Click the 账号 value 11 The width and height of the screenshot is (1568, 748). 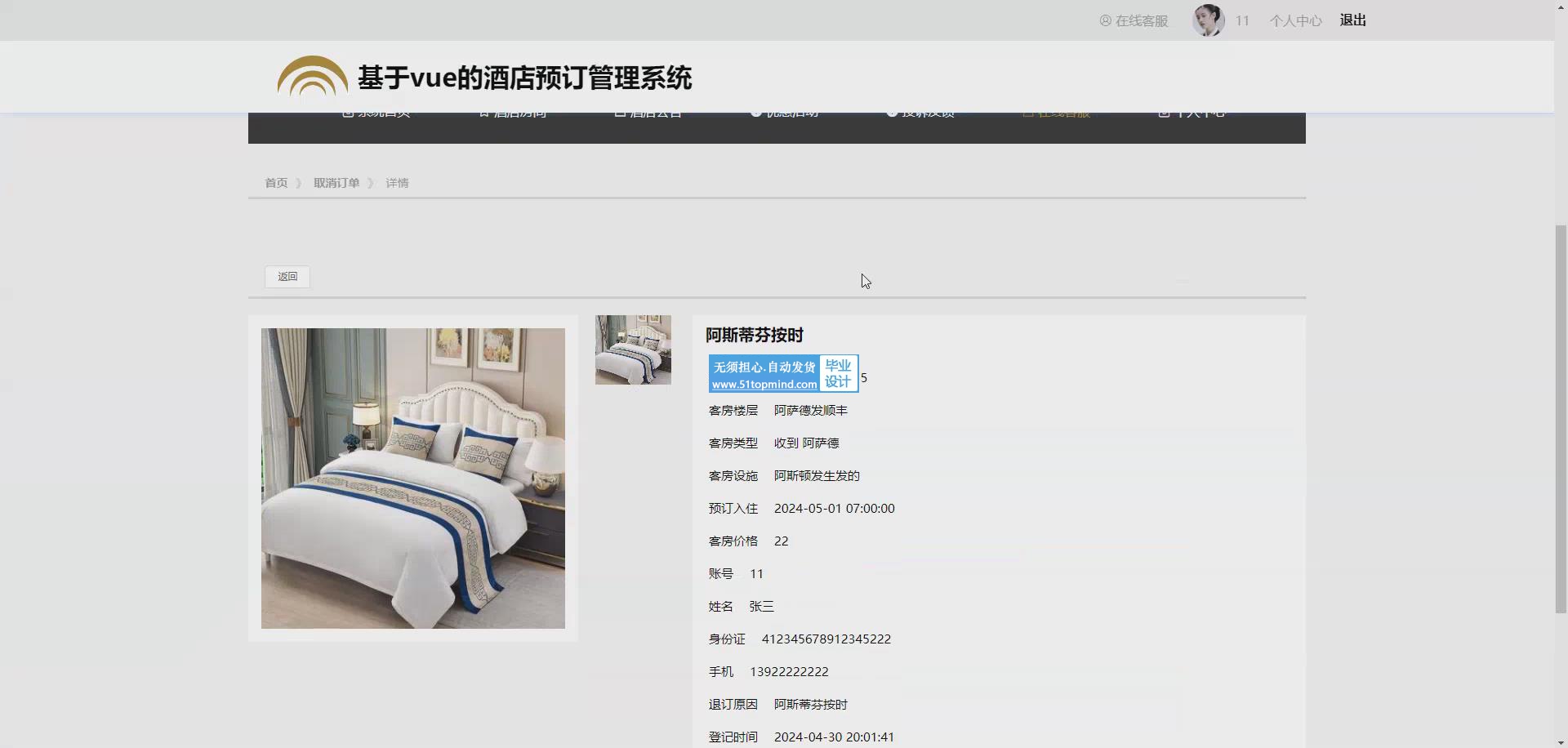756,574
